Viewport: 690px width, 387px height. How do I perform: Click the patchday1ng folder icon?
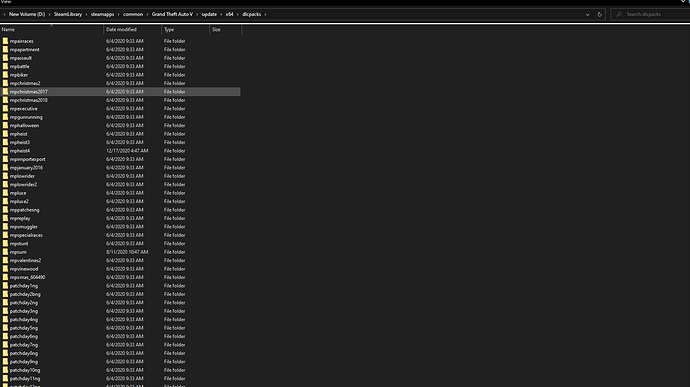(5, 286)
